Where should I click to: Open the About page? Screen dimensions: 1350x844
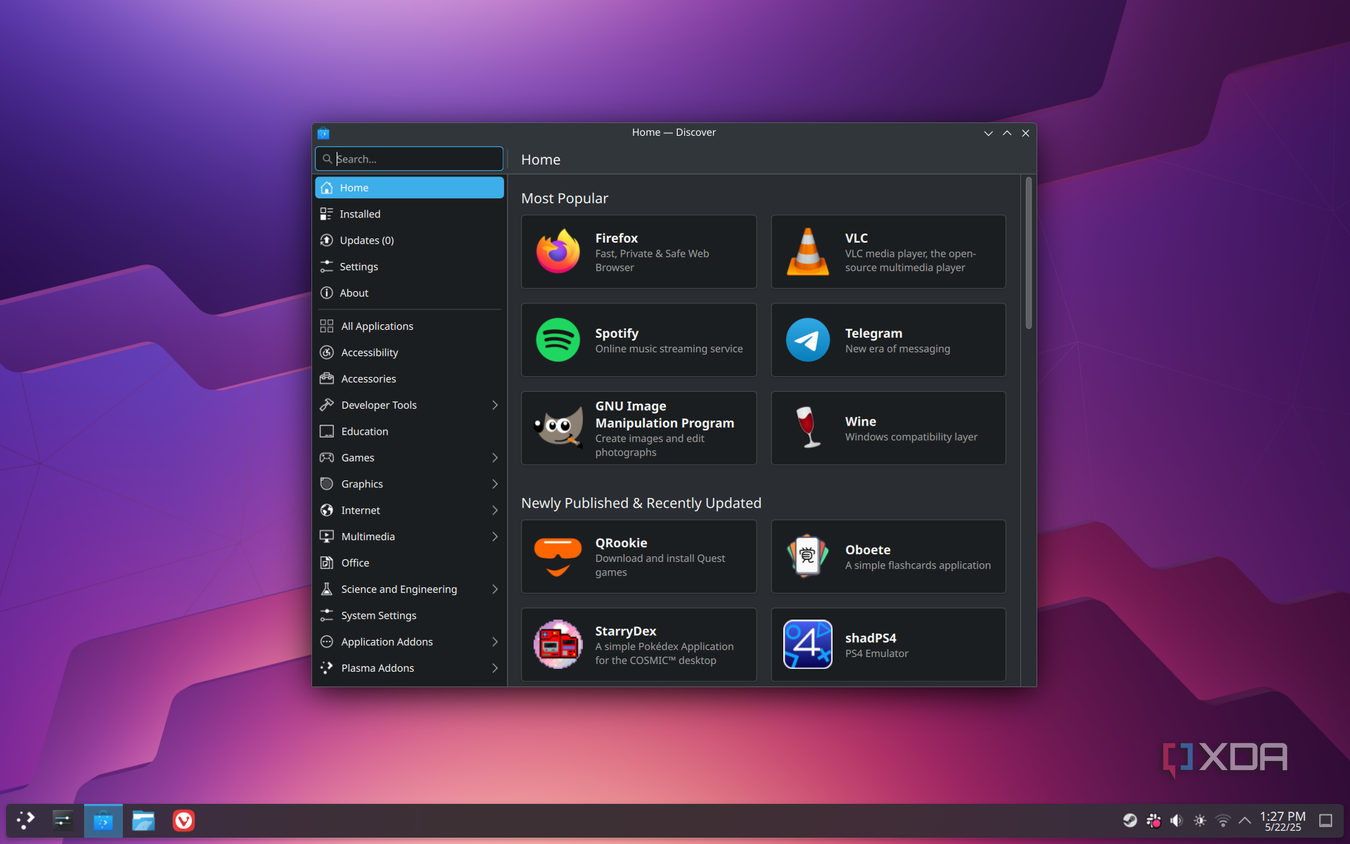click(x=409, y=293)
